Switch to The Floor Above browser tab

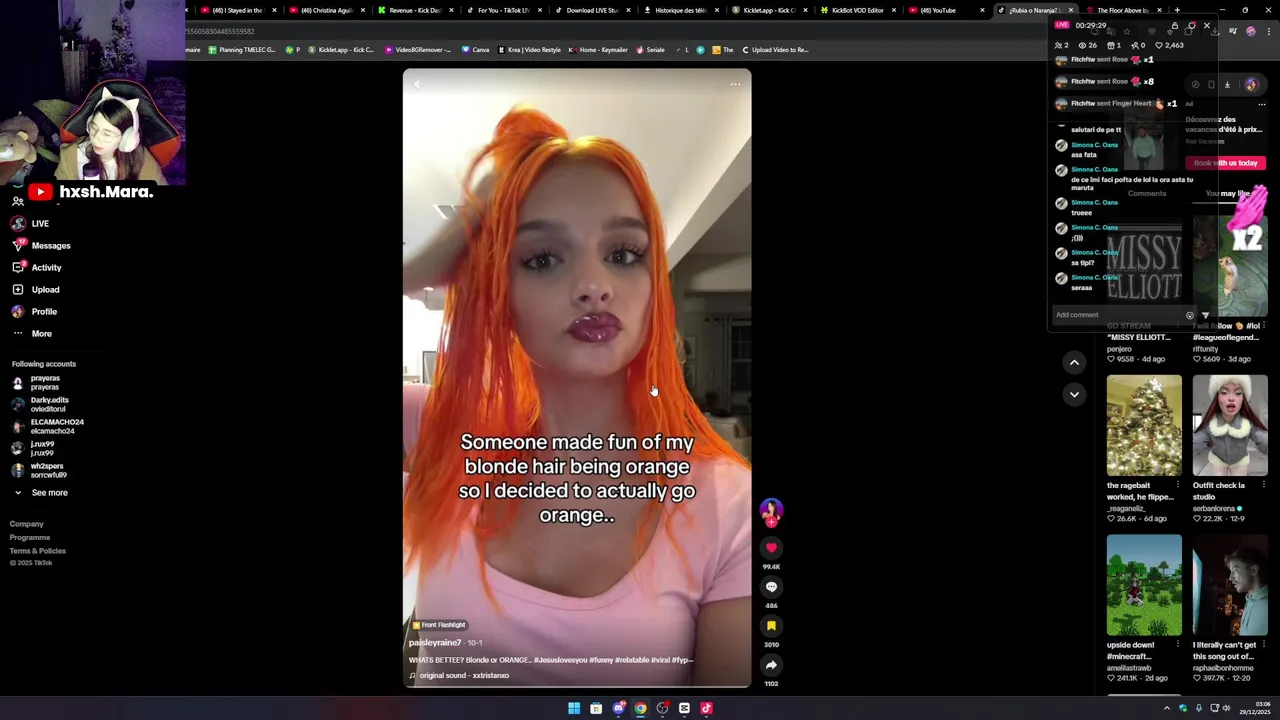pyautogui.click(x=1123, y=10)
